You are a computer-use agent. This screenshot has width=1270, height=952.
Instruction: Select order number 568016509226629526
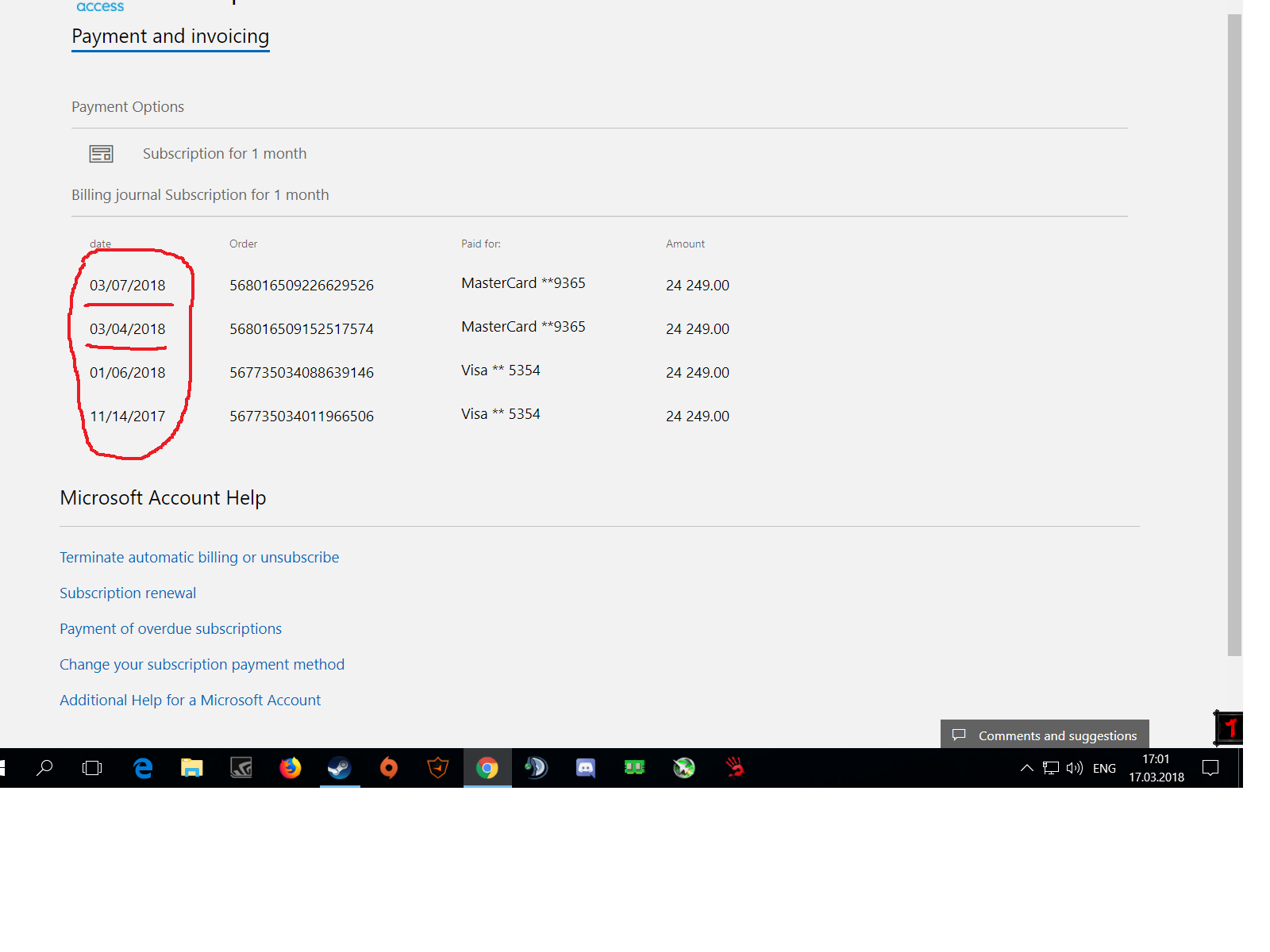pos(302,286)
